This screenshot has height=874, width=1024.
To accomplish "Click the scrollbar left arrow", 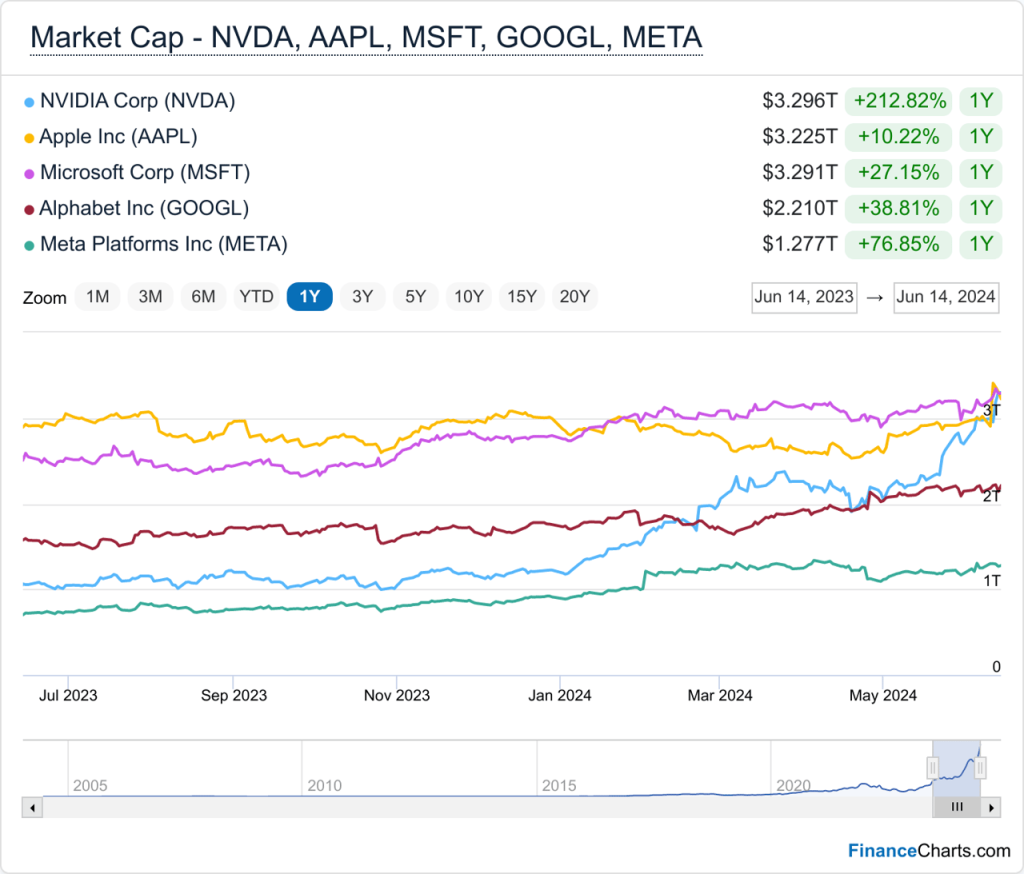I will (x=33, y=808).
